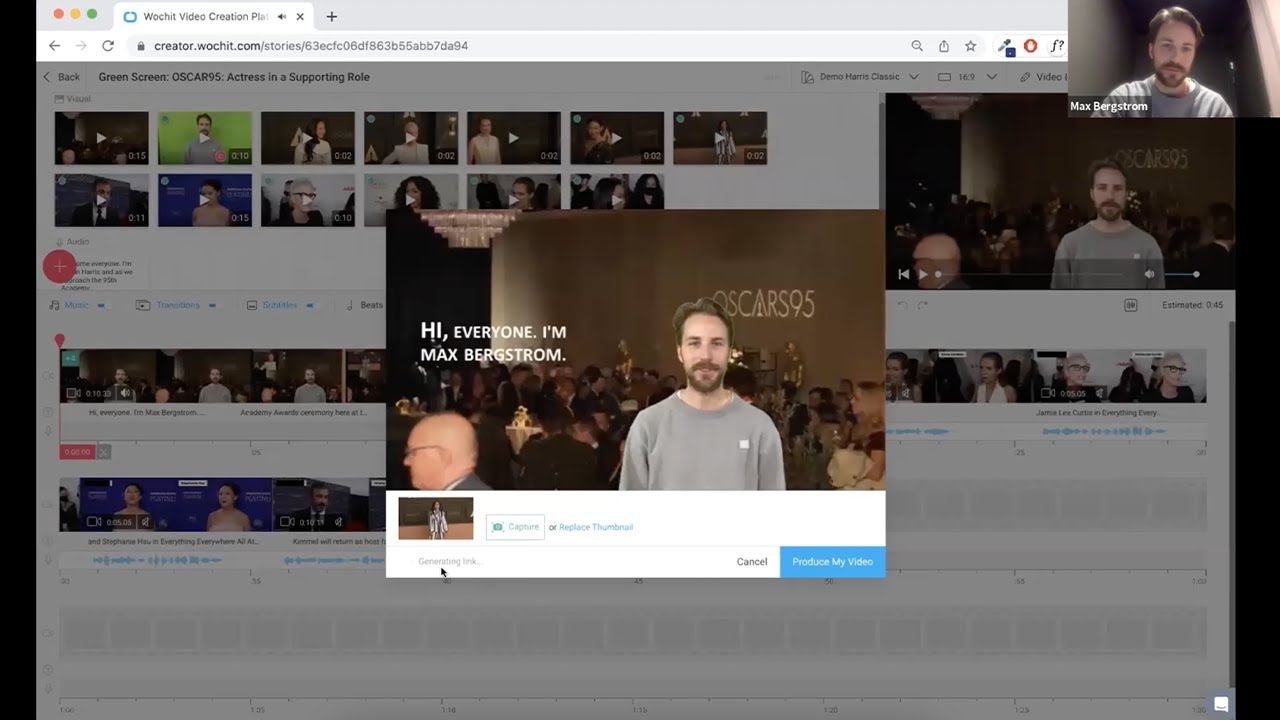Click the Jamie Lee Curtis timeline clip

(x=1121, y=375)
